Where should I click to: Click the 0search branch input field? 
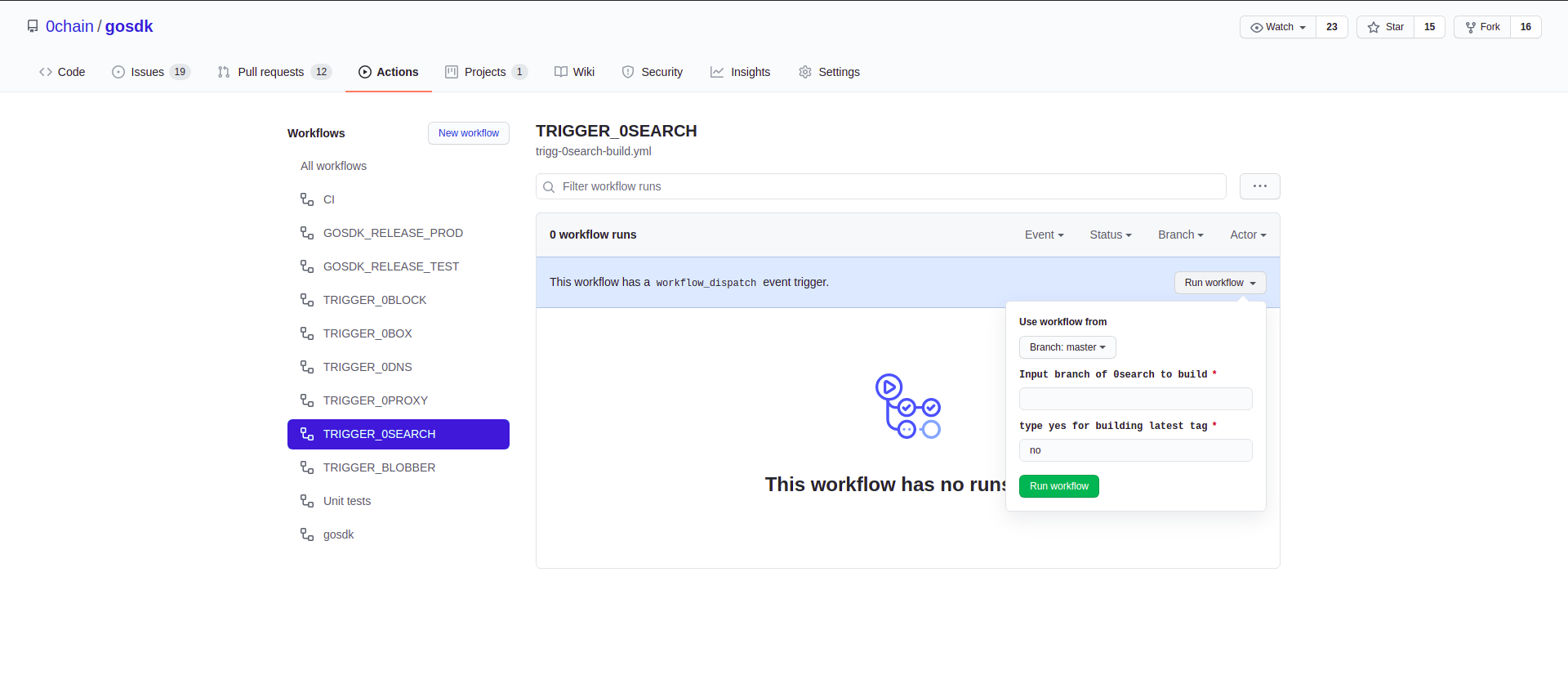pos(1136,399)
